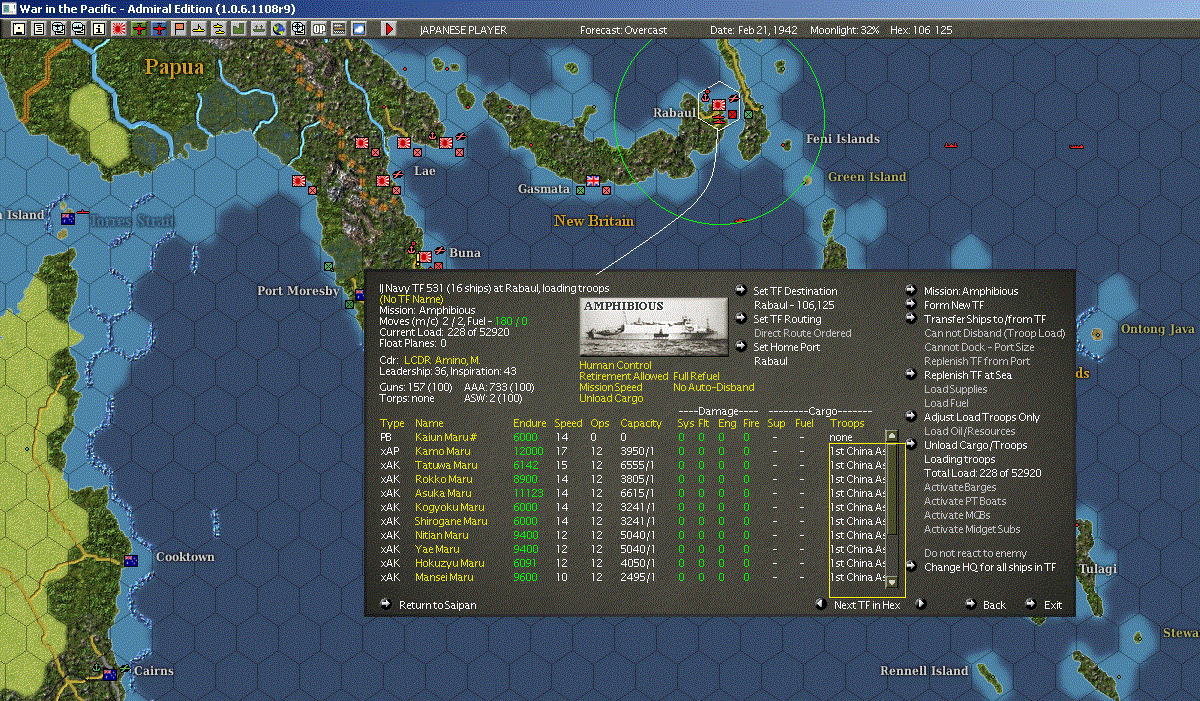Go to next TF in hex arrow
This screenshot has width=1200, height=701.
tap(921, 604)
